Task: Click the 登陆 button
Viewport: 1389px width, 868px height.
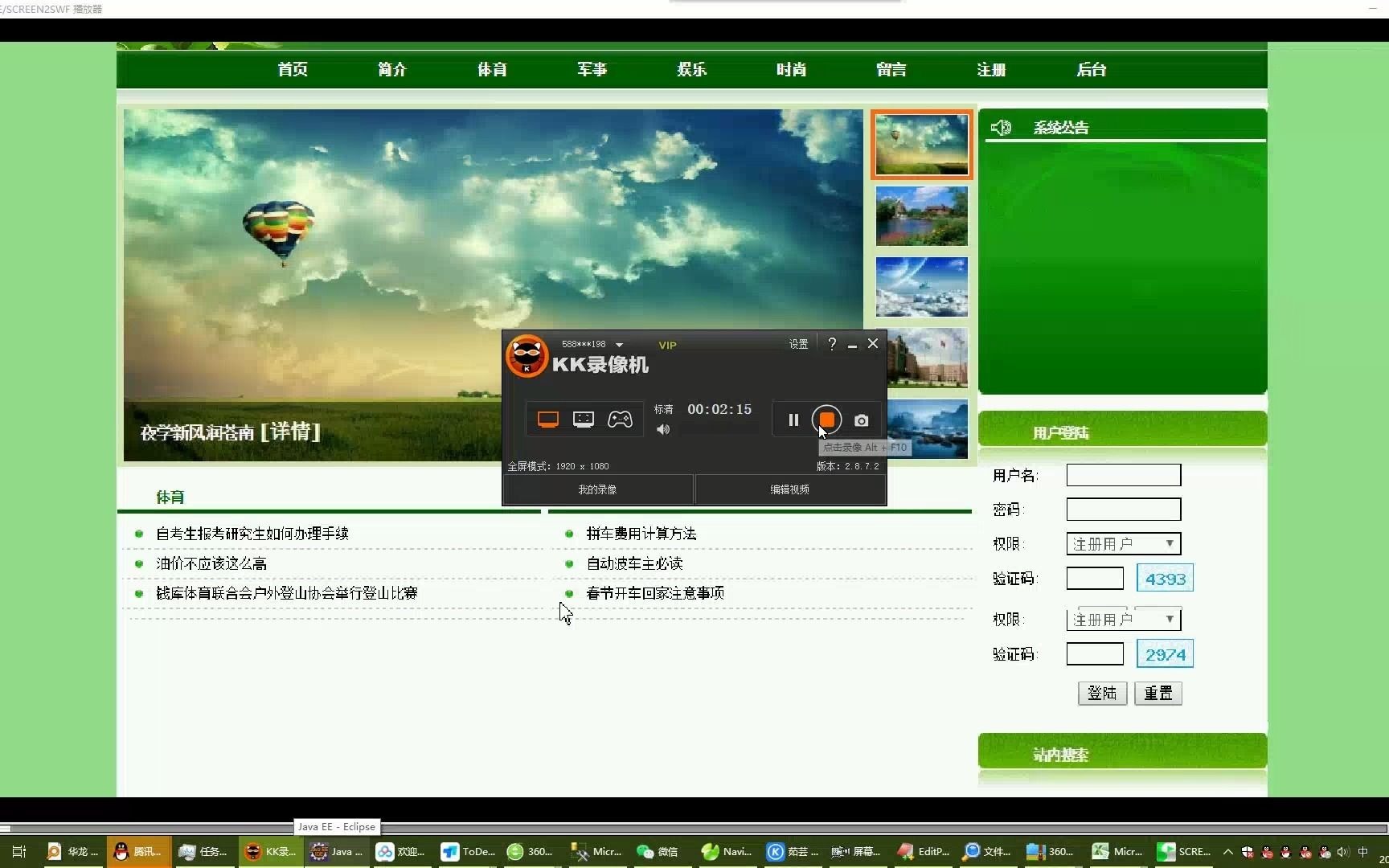Action: click(x=1102, y=694)
